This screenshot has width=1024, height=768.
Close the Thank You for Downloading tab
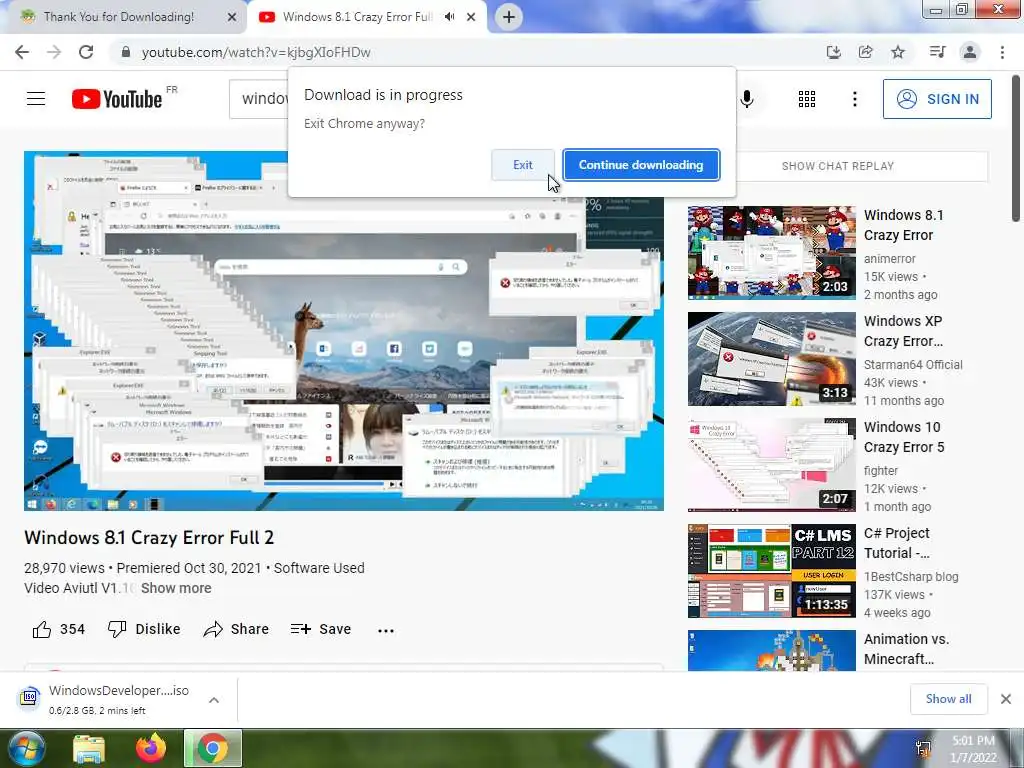click(x=231, y=17)
